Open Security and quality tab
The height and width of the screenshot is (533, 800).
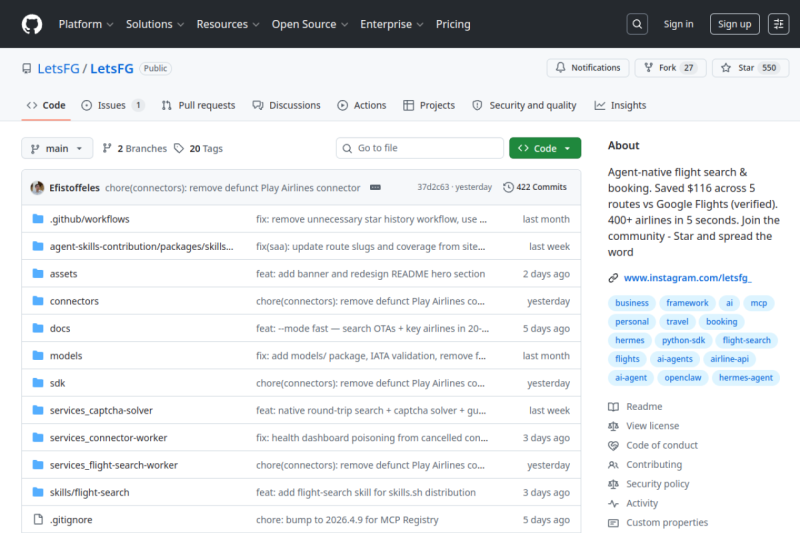coord(524,106)
